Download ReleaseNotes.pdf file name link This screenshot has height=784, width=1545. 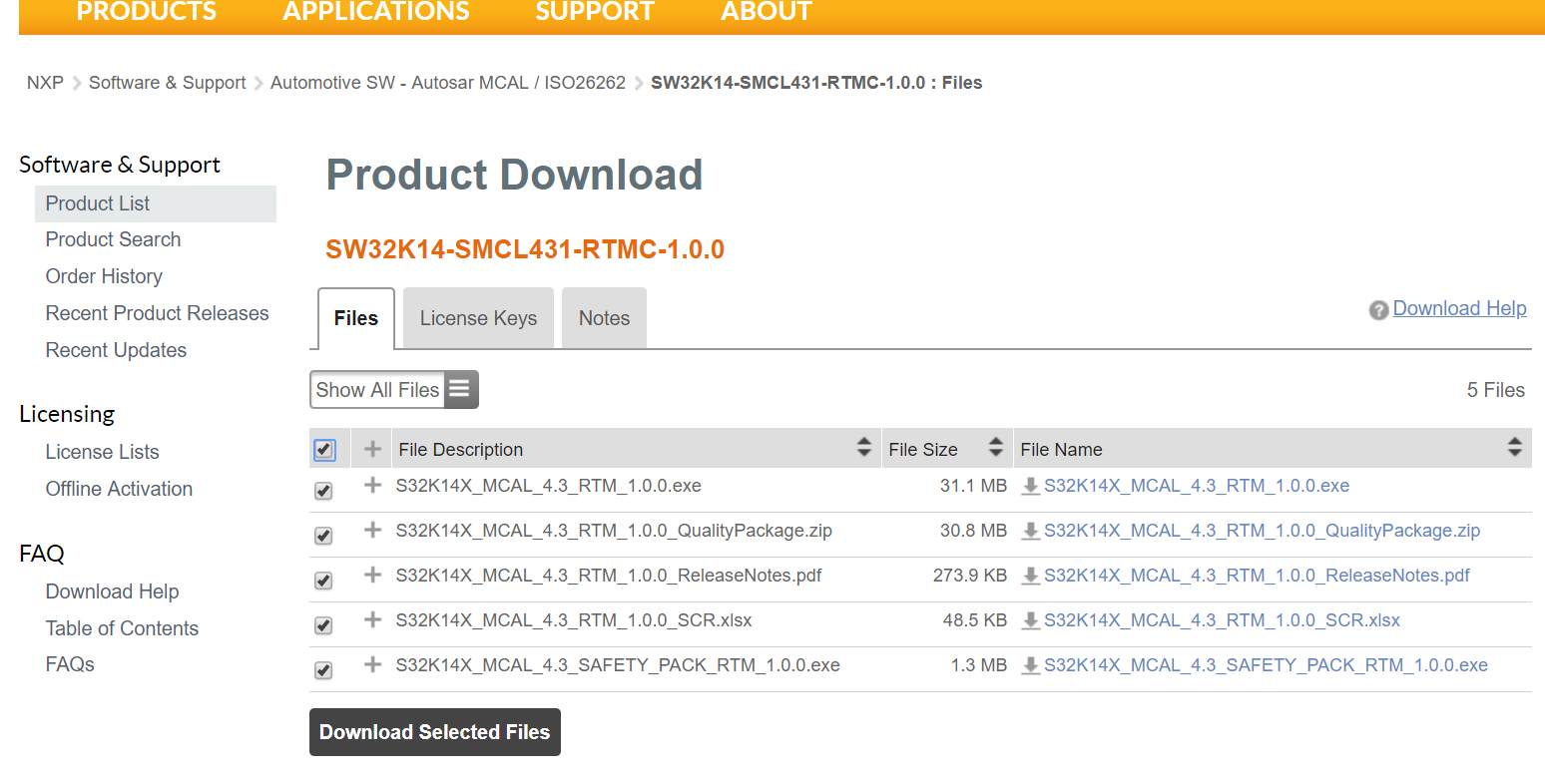tap(1257, 576)
